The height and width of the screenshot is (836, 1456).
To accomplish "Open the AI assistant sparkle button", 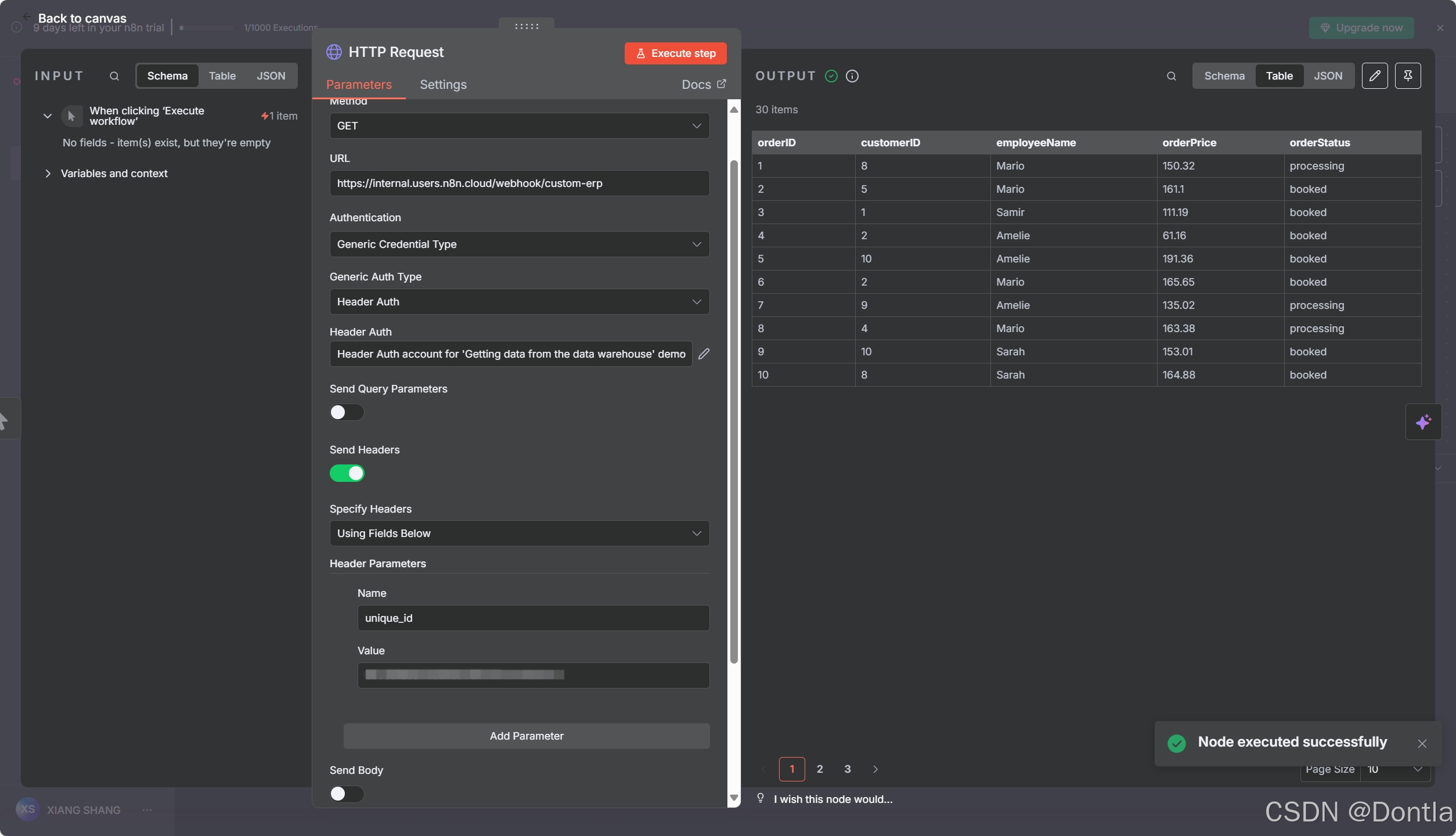I will pos(1423,422).
